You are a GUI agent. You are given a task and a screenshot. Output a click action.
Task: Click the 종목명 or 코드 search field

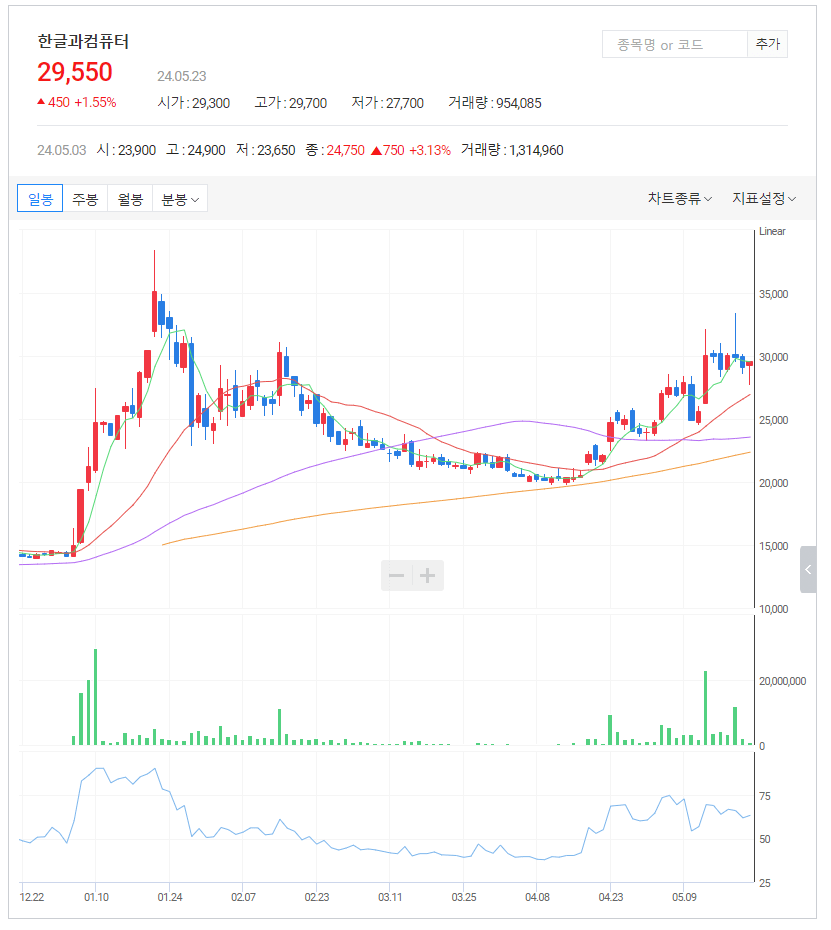coord(674,44)
